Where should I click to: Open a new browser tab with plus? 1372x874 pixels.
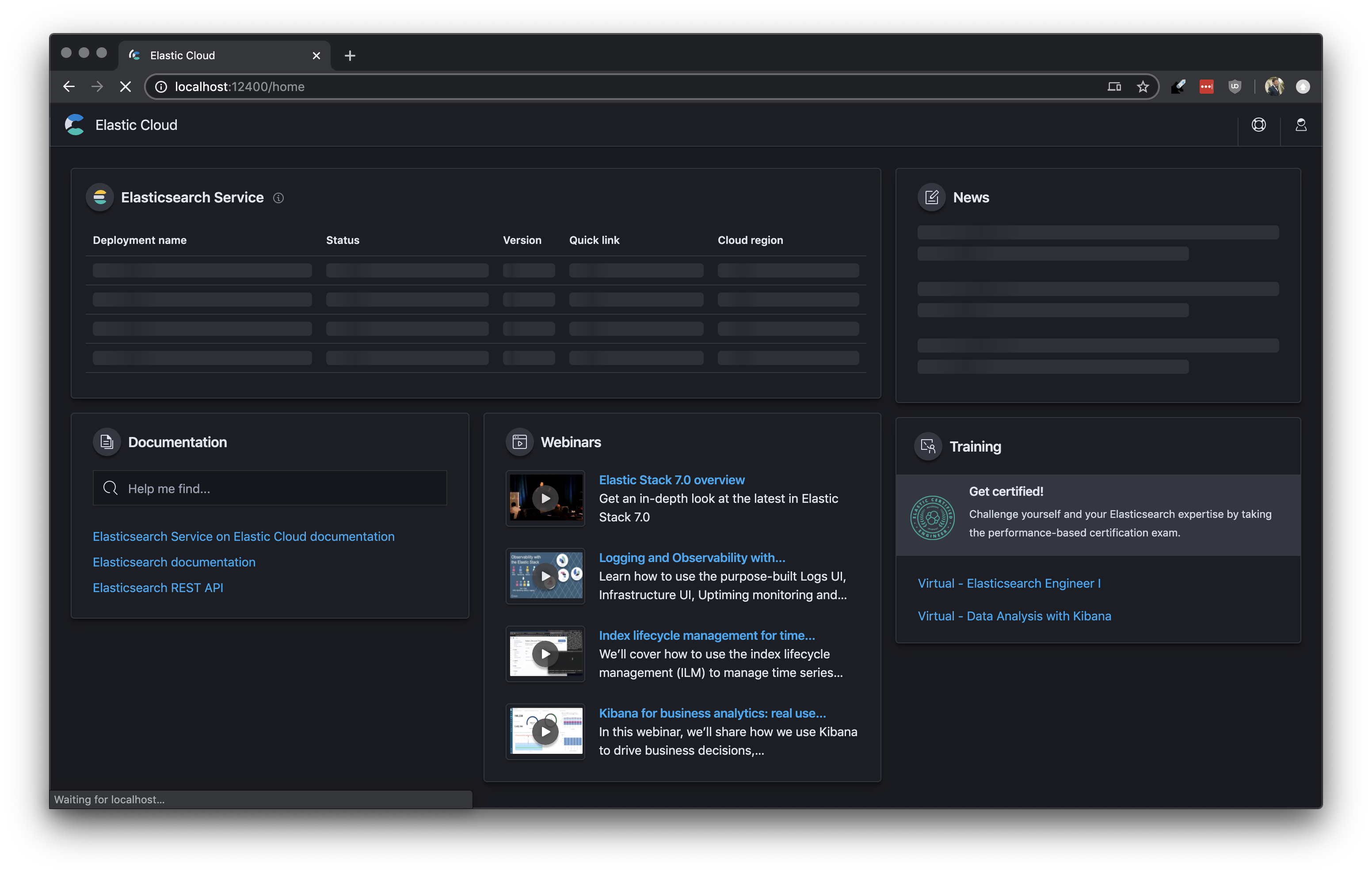click(x=350, y=55)
